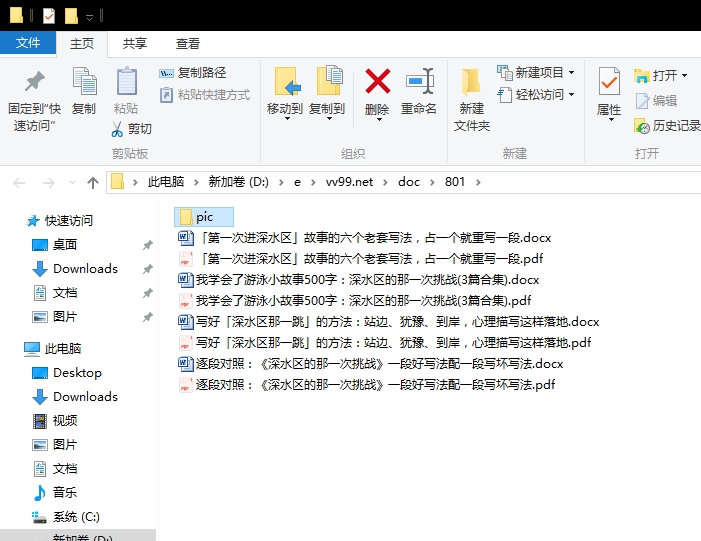Select the pic folder
Image resolution: width=701 pixels, height=541 pixels.
point(204,217)
